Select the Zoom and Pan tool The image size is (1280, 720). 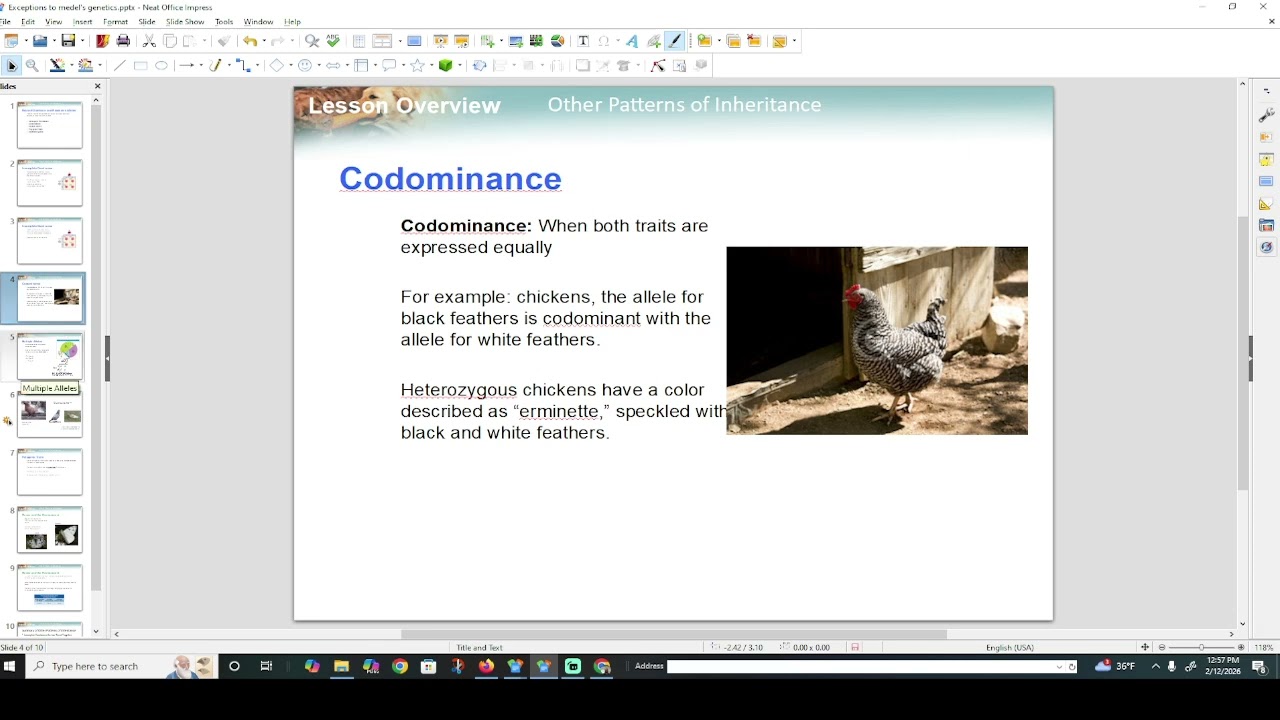[32, 66]
